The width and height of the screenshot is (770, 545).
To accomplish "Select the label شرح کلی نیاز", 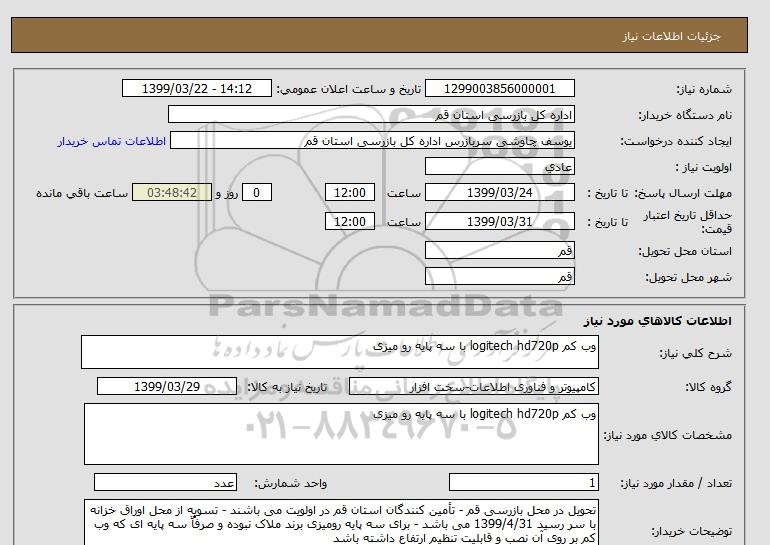I will point(696,353).
